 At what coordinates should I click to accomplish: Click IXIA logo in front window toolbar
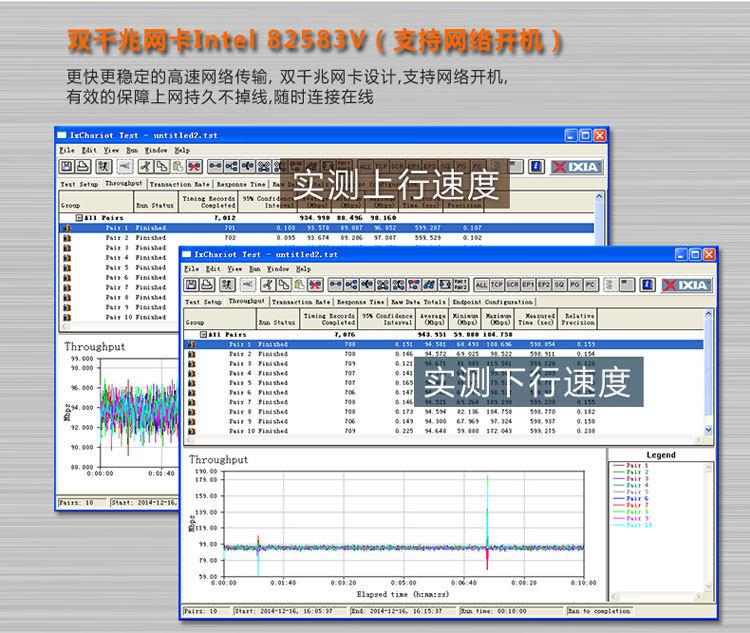pyautogui.click(x=687, y=285)
